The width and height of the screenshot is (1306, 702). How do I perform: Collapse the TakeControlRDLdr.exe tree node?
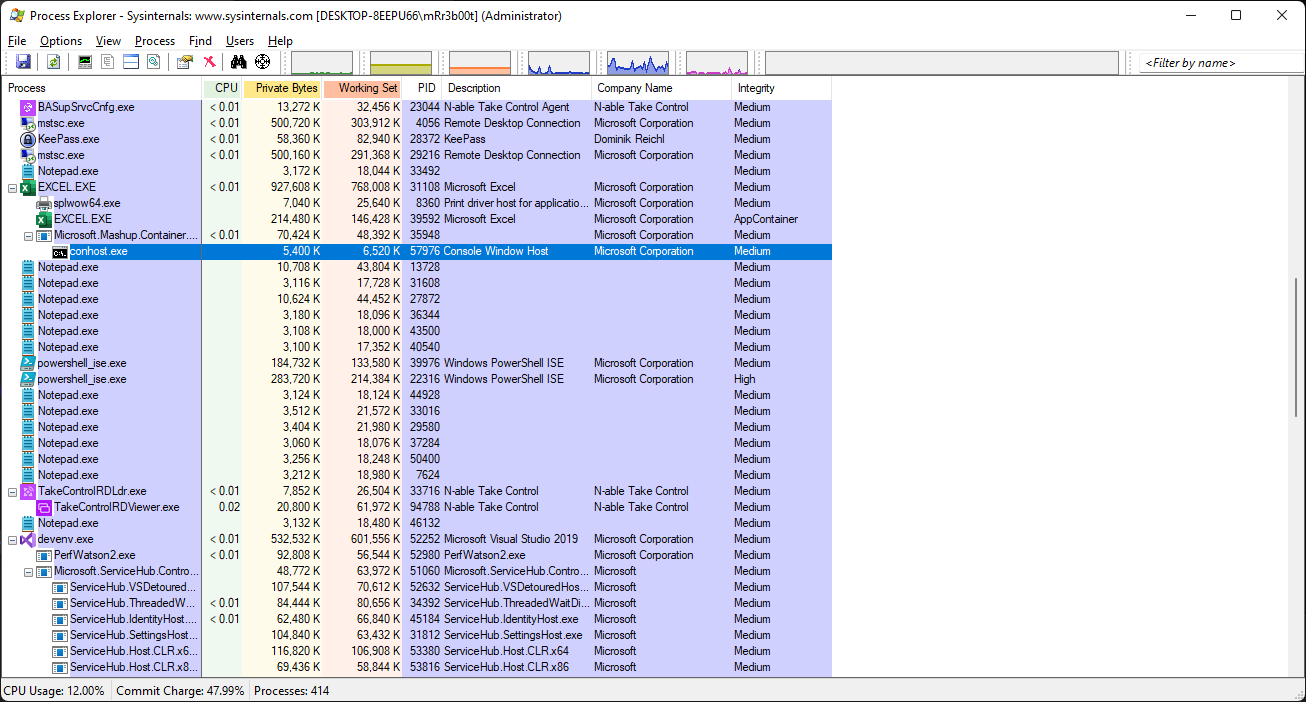pyautogui.click(x=12, y=491)
